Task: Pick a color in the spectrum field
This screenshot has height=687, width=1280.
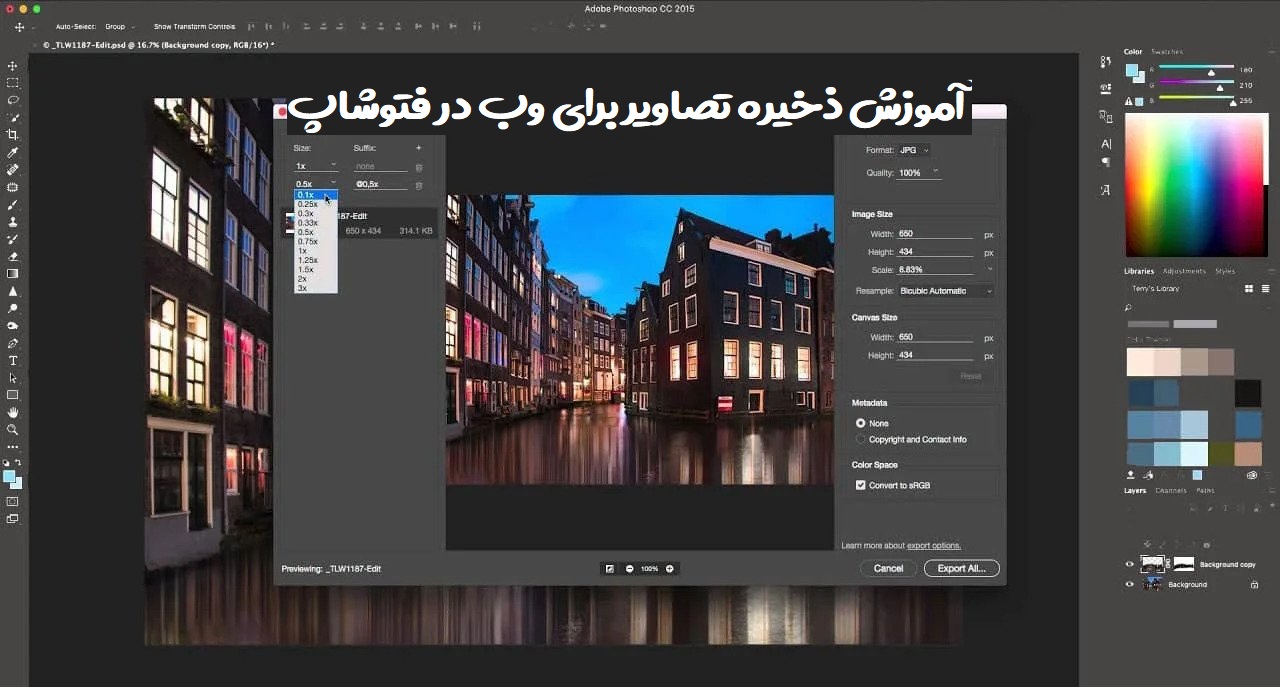Action: pos(1194,186)
